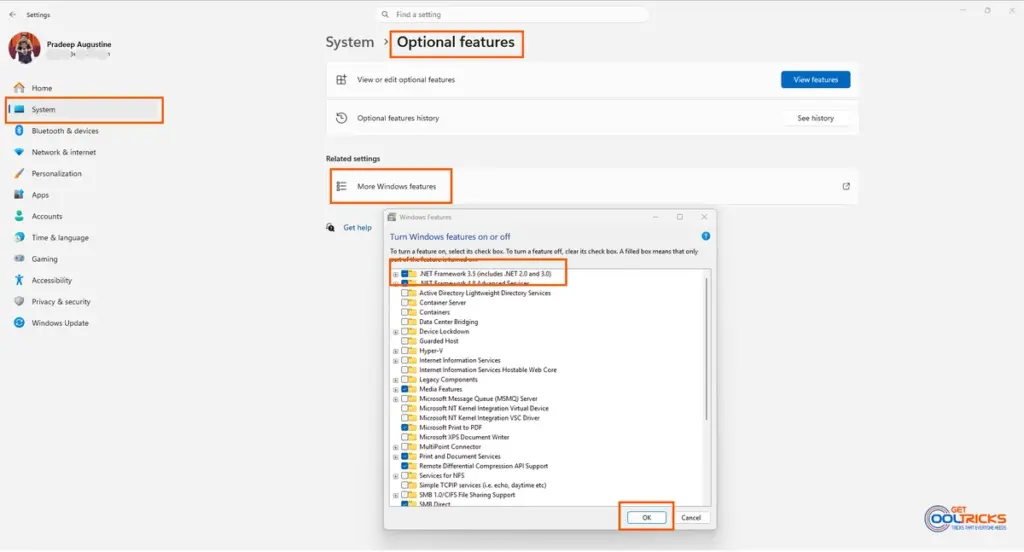Viewport: 1024px width, 552px height.
Task: Click the Find a setting search field
Action: click(513, 14)
